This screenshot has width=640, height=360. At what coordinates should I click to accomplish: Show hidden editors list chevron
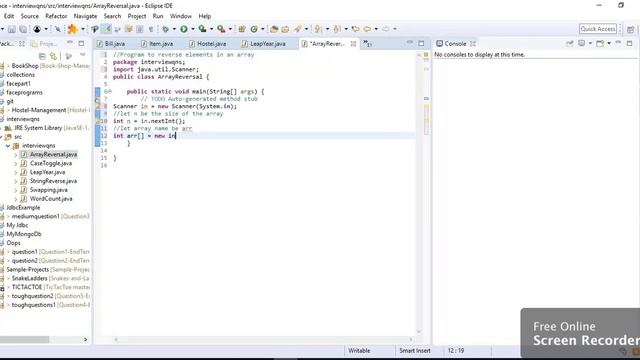[x=367, y=43]
